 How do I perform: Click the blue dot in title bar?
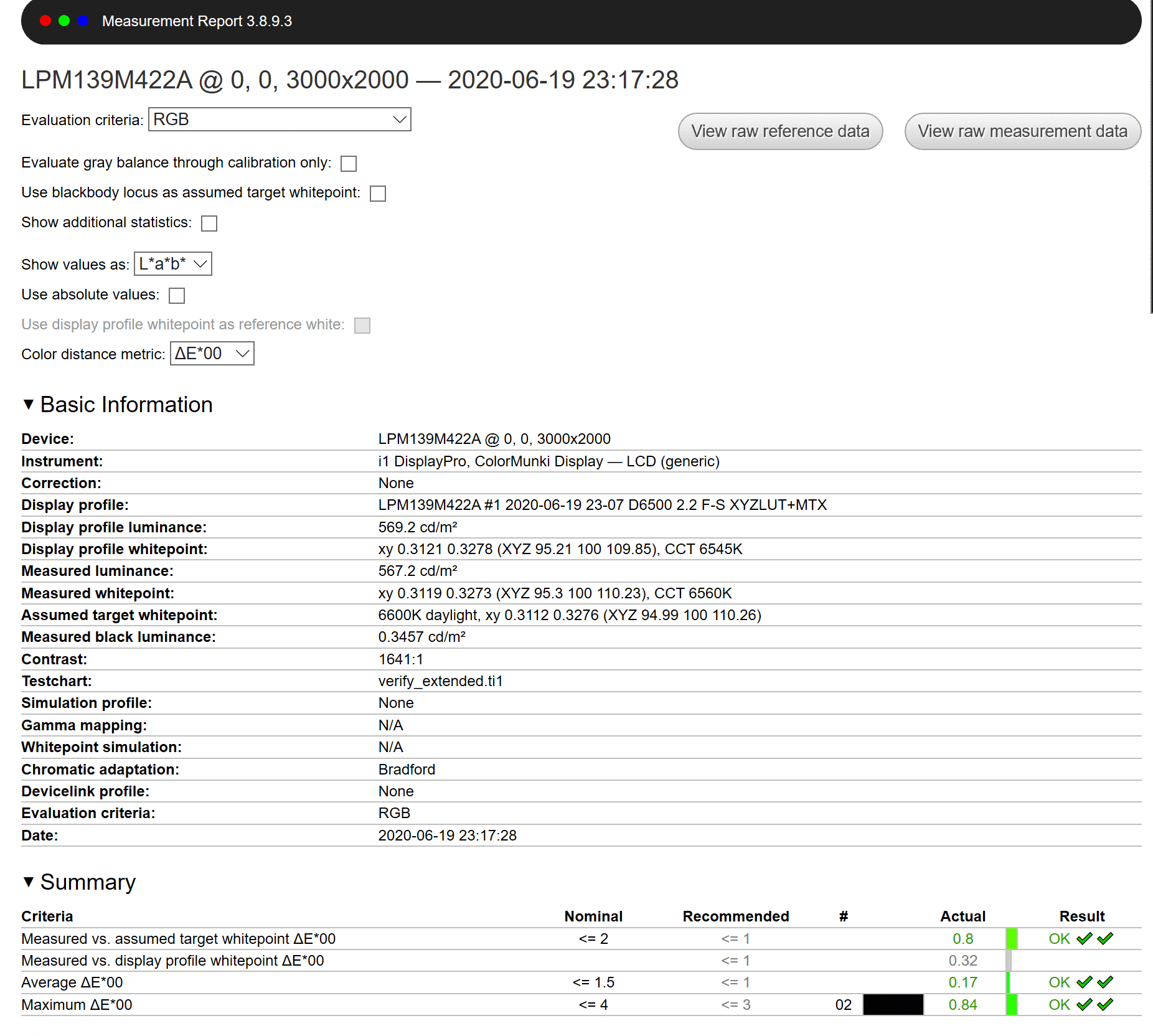pos(83,21)
